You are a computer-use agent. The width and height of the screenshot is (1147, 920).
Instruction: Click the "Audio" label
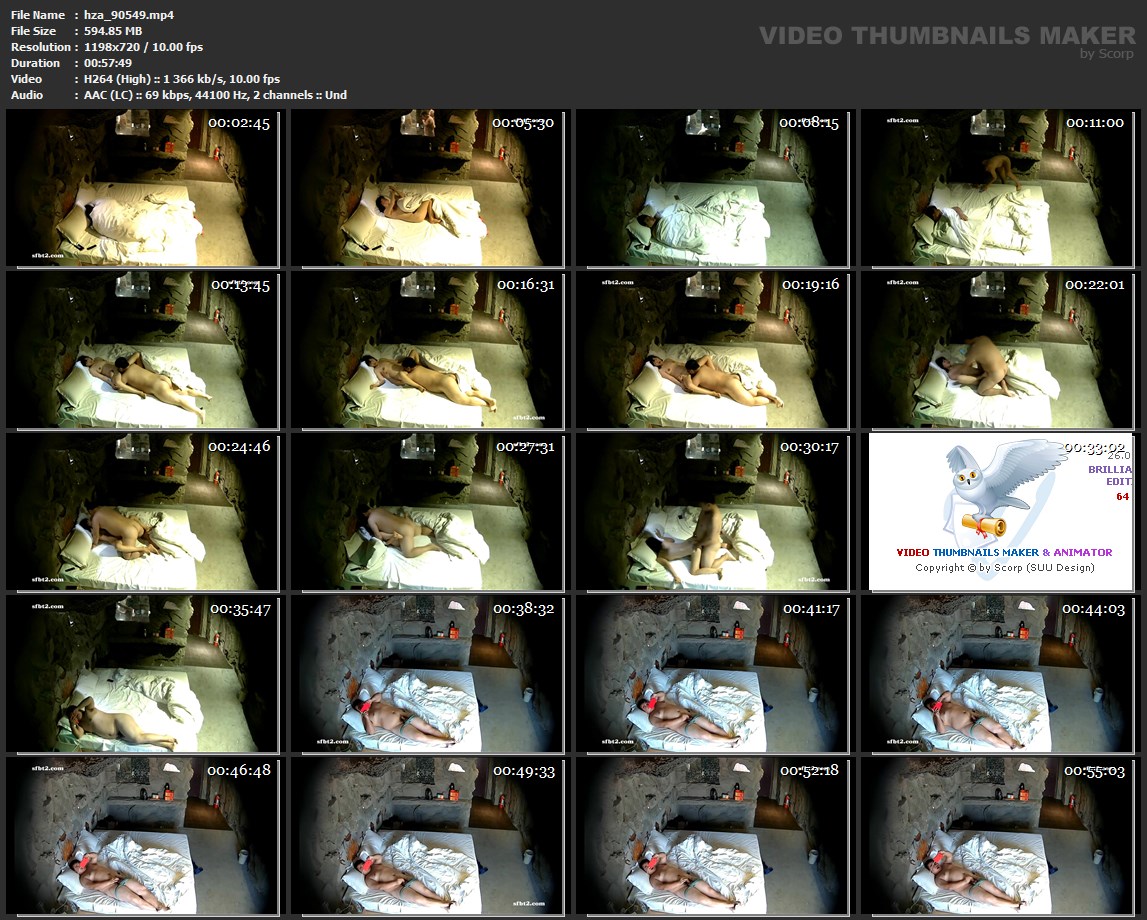point(26,95)
